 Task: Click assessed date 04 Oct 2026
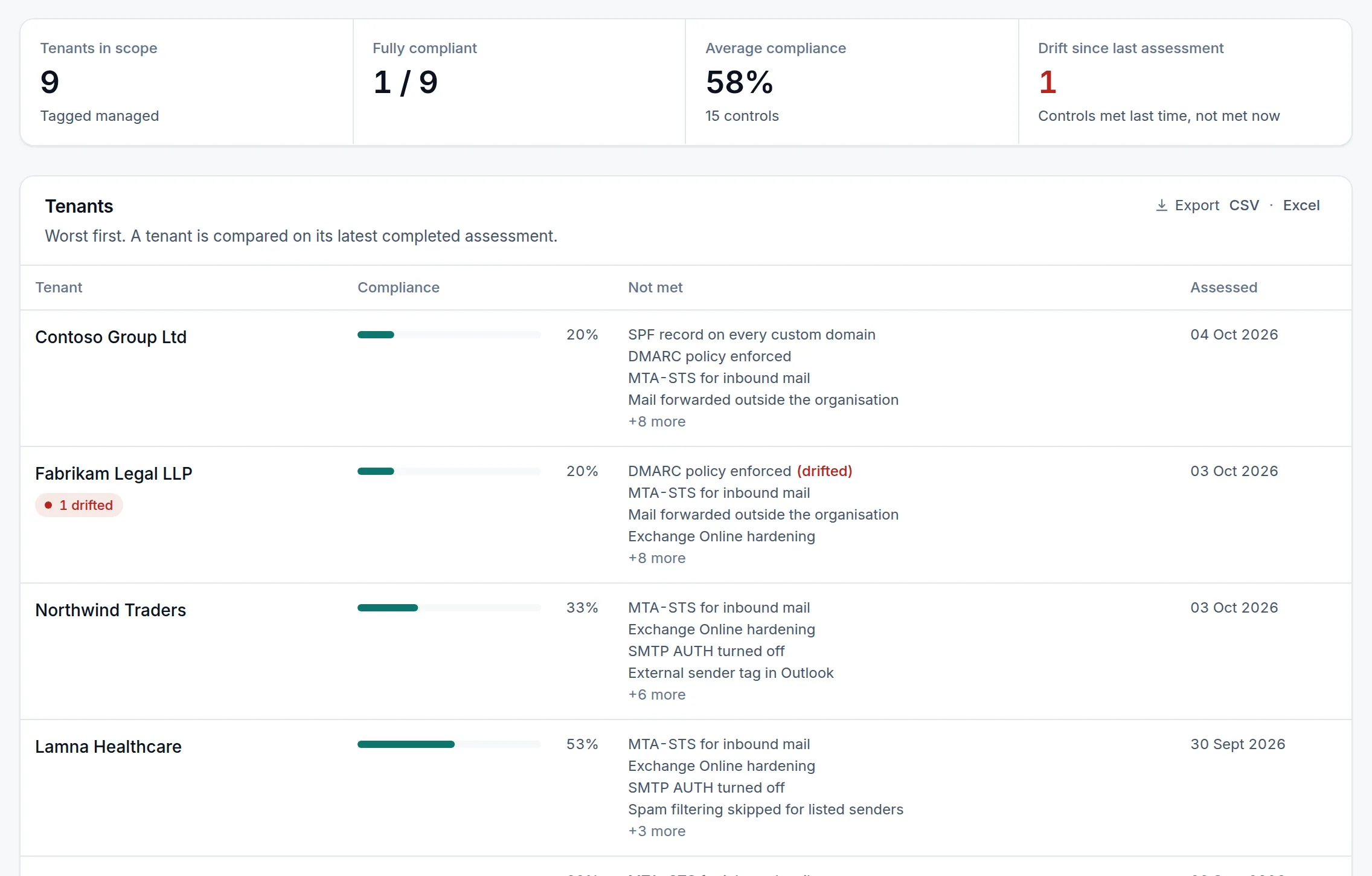(x=1234, y=335)
